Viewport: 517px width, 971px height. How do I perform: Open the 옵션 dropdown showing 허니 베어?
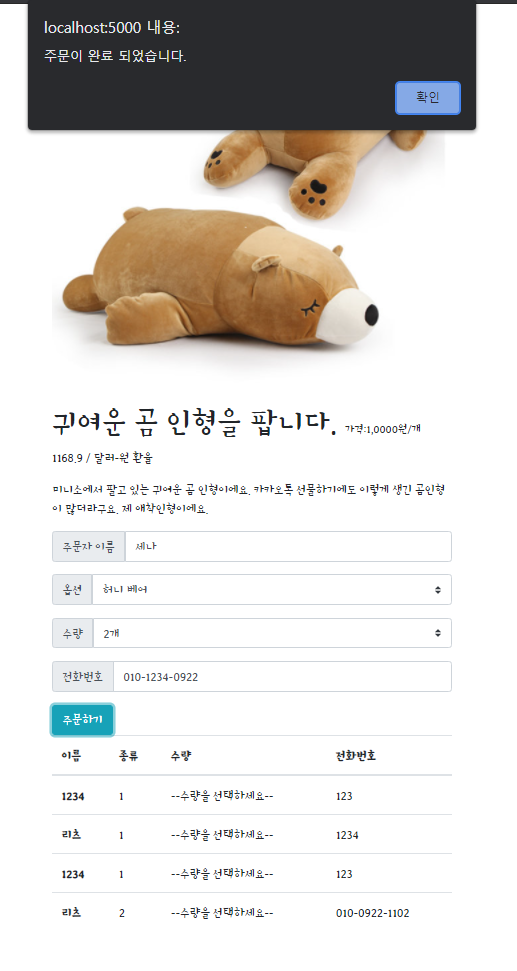(x=272, y=590)
